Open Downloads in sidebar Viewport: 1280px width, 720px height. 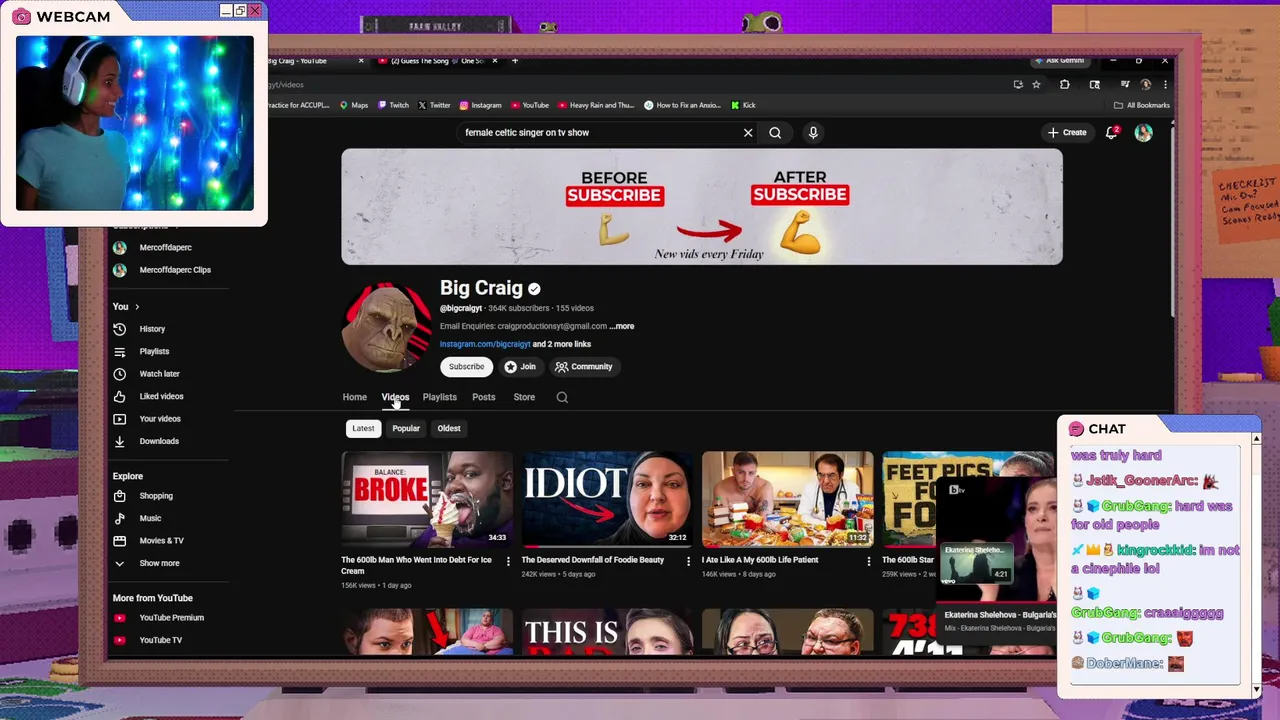click(159, 441)
